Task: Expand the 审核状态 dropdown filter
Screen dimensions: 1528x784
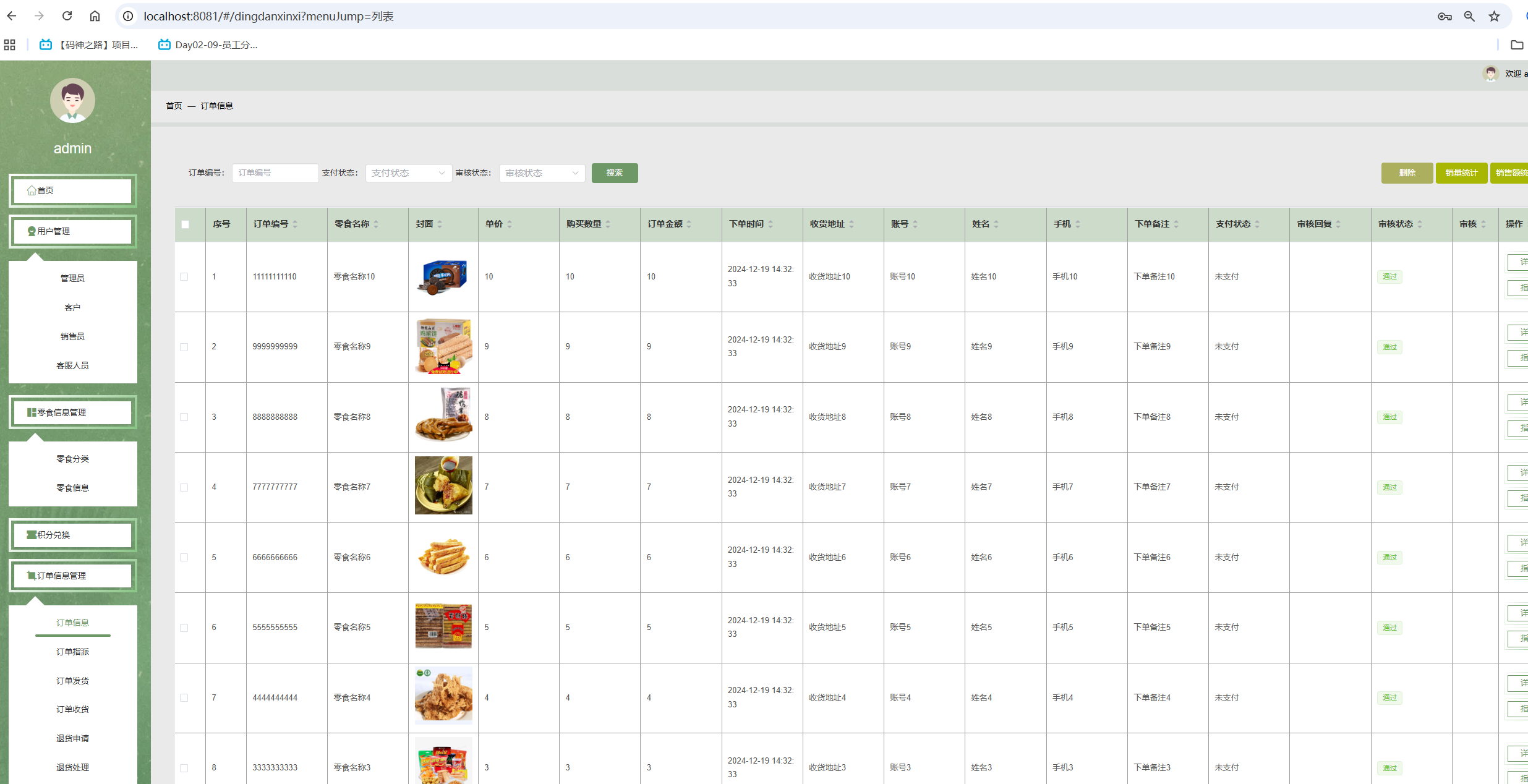Action: 541,173
